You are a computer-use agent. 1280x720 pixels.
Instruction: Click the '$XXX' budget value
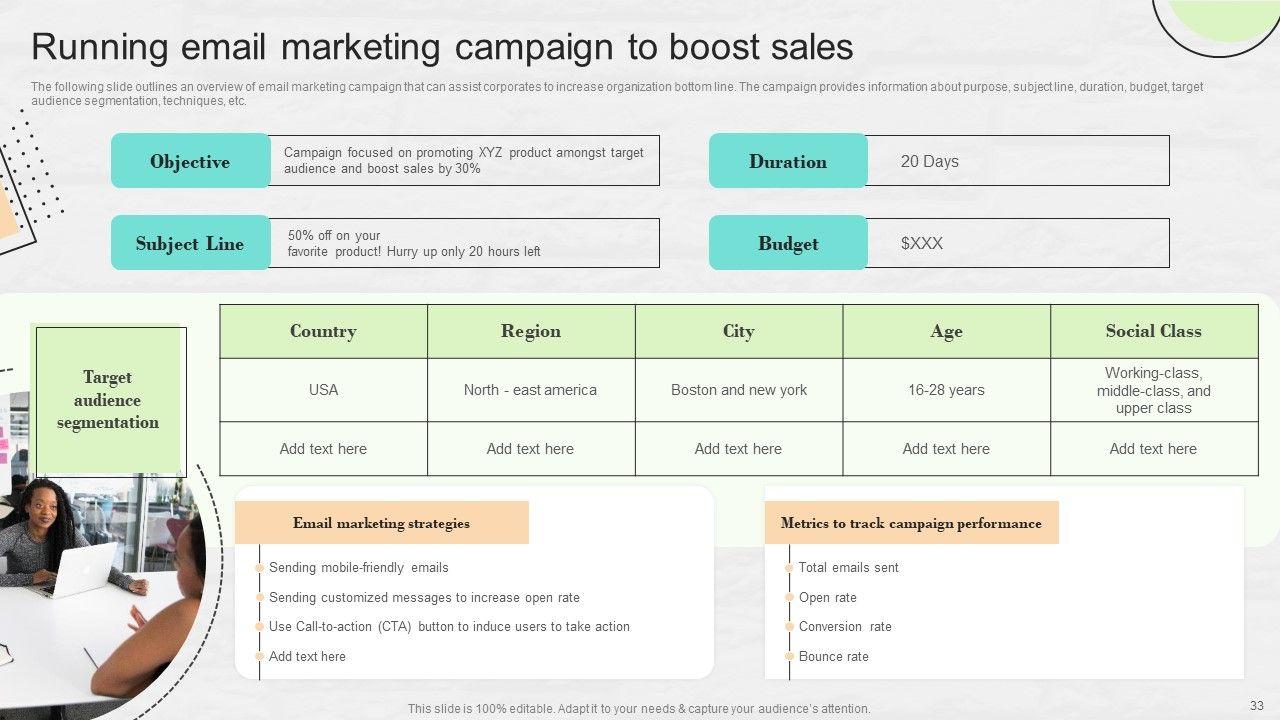922,243
